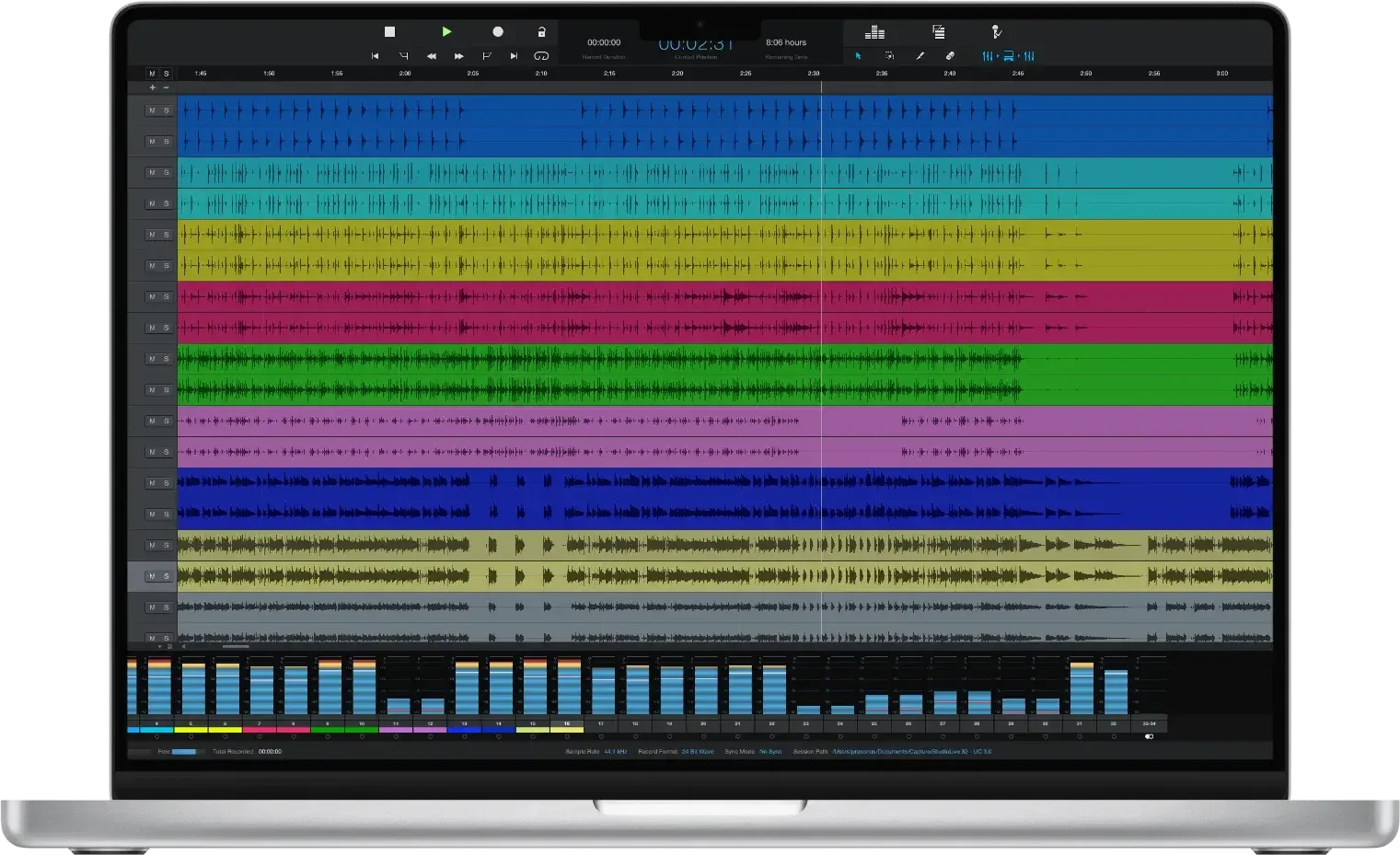Screen dimensions: 1400x855
Task: Select the Range selection tool
Action: 889,56
